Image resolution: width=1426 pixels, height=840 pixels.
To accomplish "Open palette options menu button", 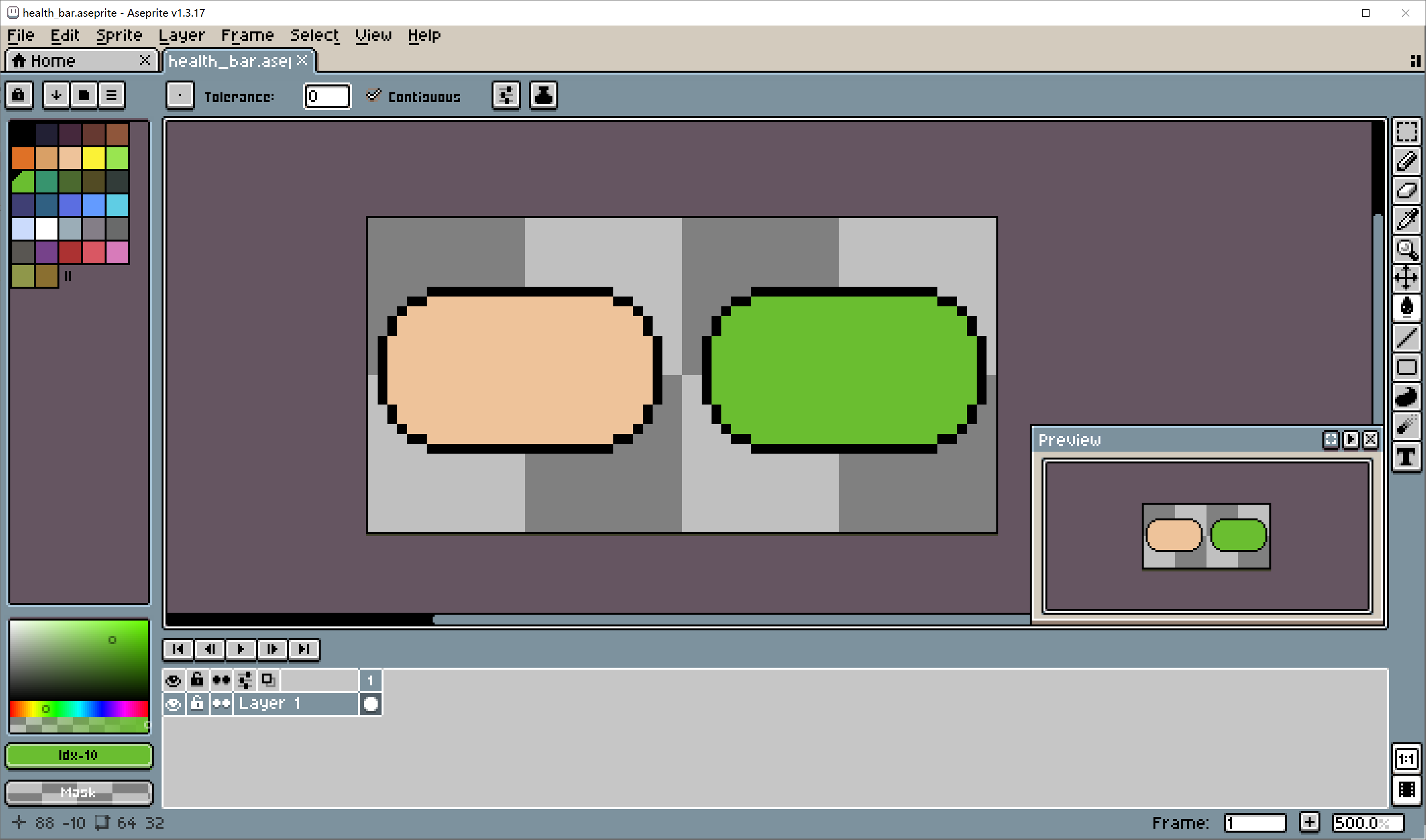I will click(111, 95).
